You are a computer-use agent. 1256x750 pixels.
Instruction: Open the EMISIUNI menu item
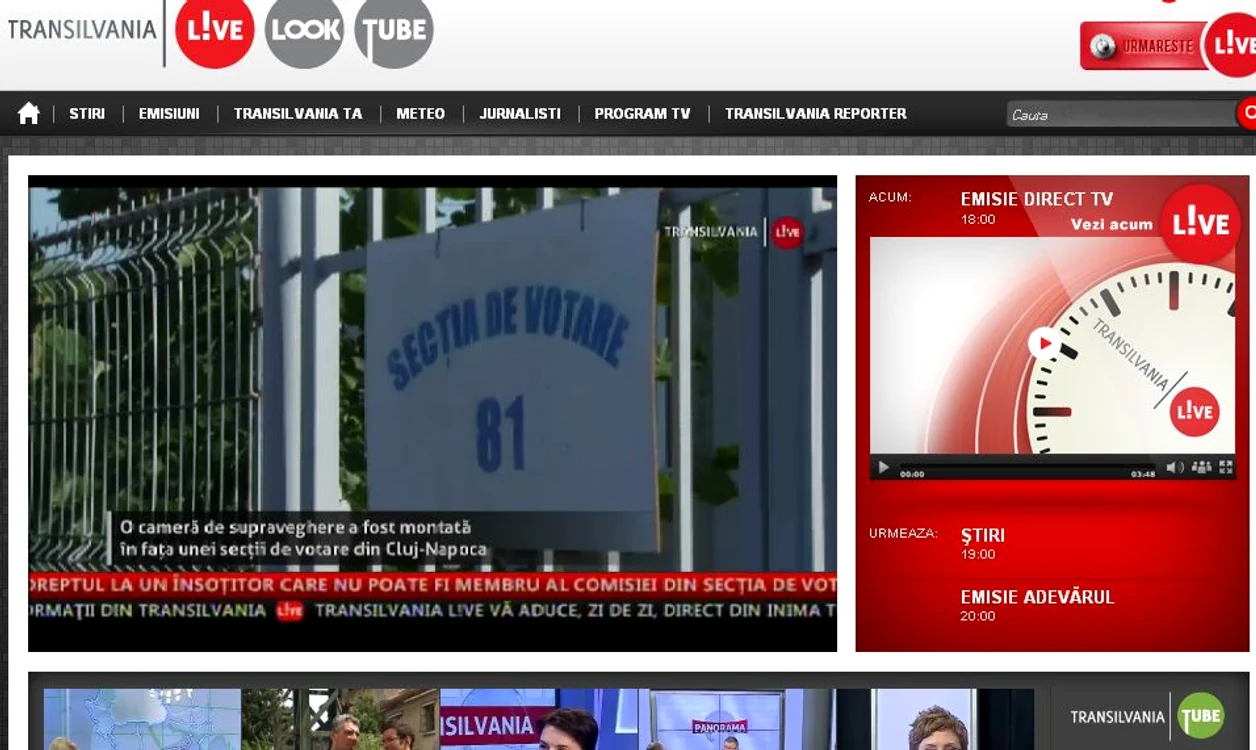[x=169, y=114]
